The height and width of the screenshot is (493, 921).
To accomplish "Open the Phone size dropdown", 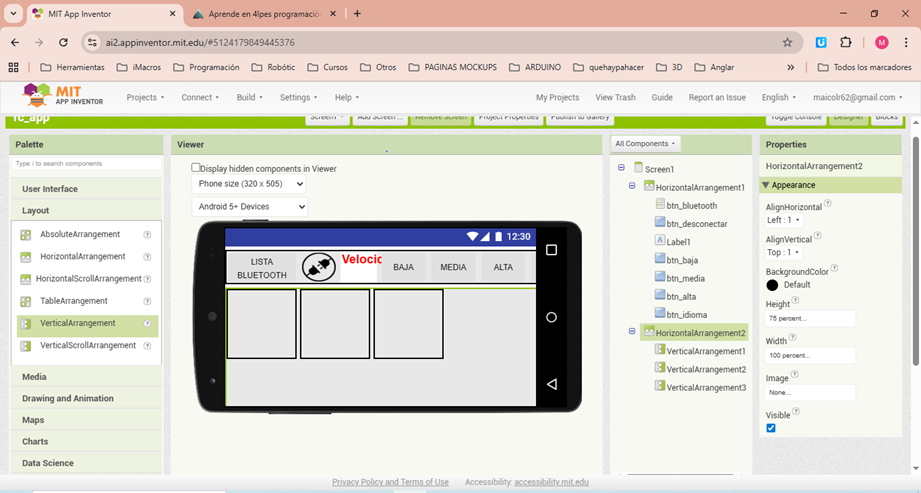I will click(249, 184).
